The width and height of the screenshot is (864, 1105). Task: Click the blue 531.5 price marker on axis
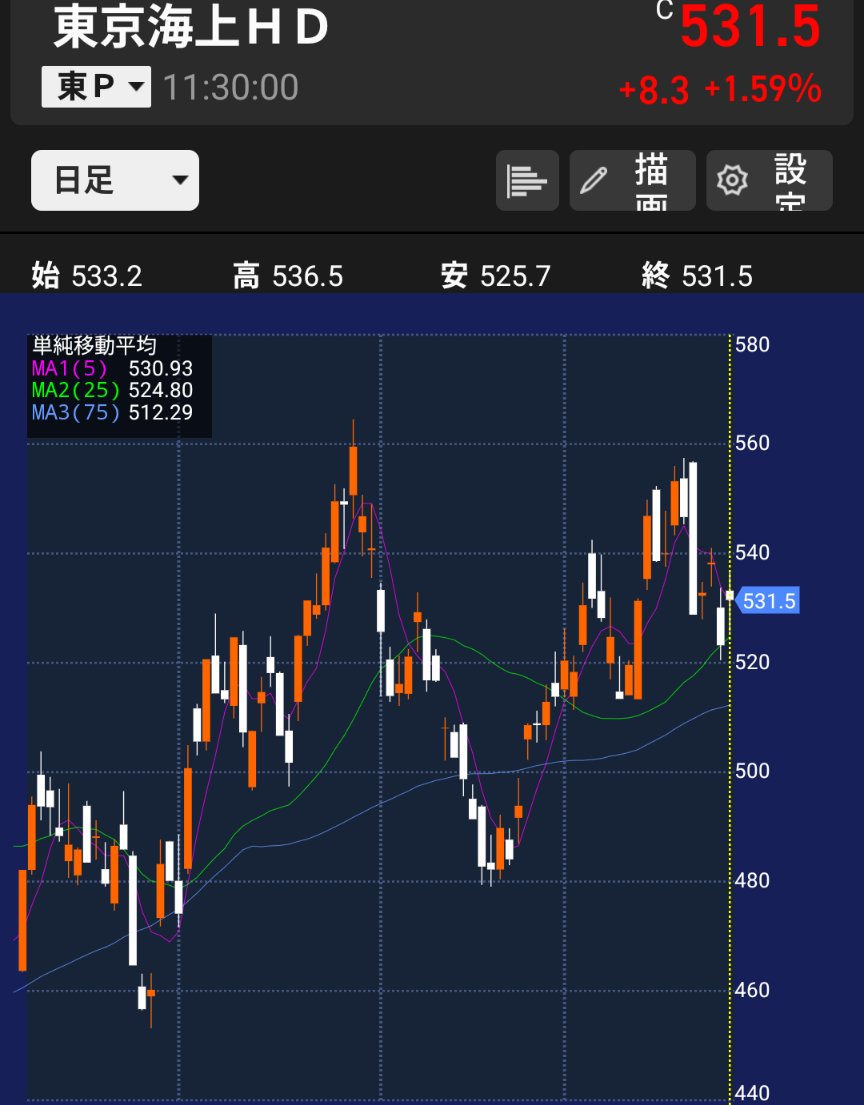tap(767, 600)
